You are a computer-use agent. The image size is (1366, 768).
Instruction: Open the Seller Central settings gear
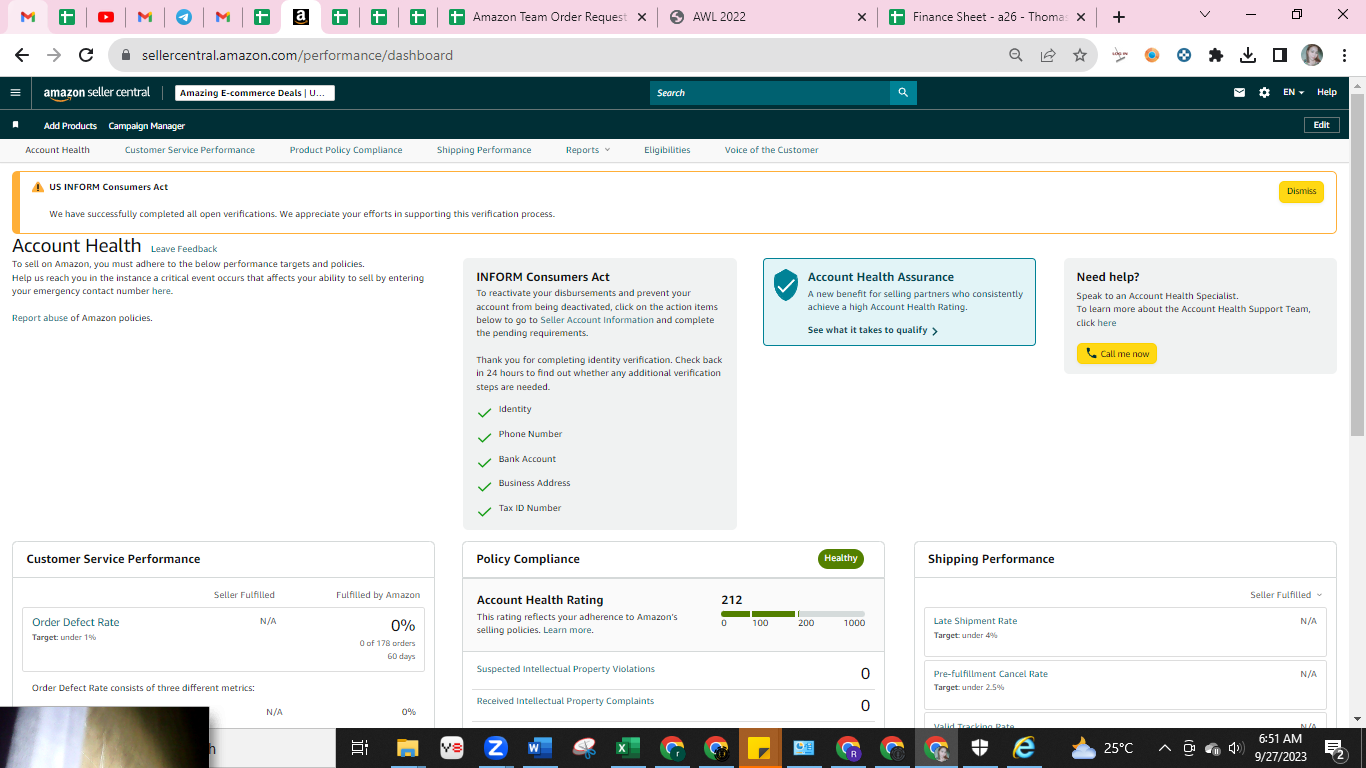pyautogui.click(x=1264, y=93)
